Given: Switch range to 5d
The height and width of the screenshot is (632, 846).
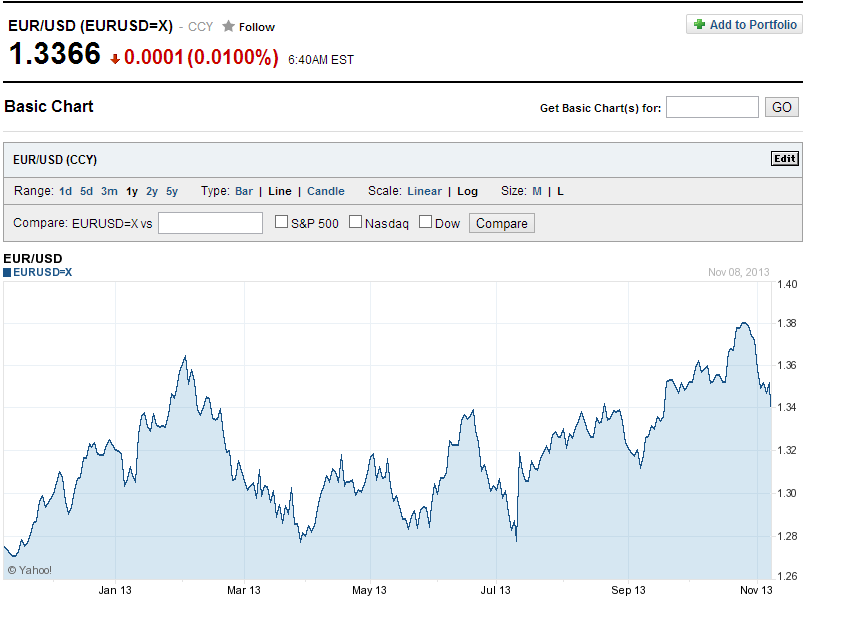Looking at the screenshot, I should [87, 191].
